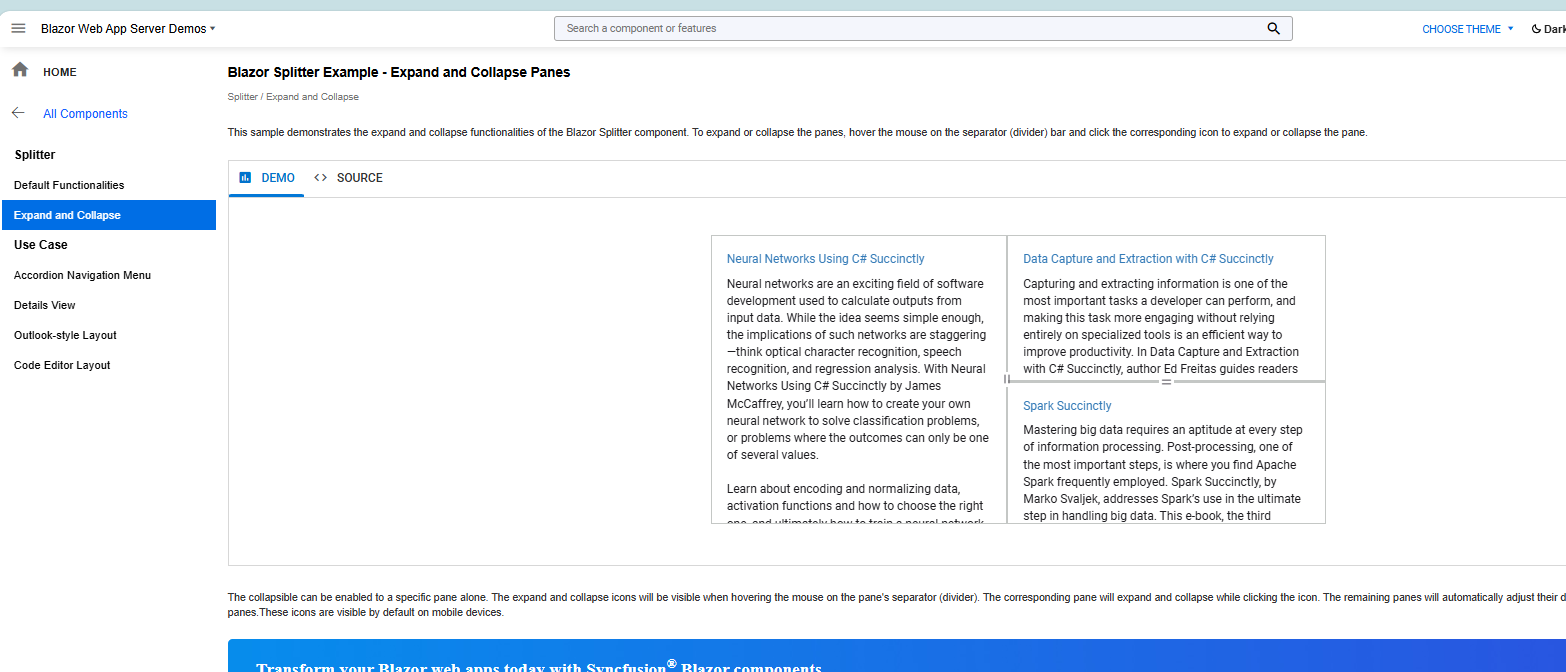Click the horizontal splitter resize handle
1566x672 pixels.
point(1166,382)
